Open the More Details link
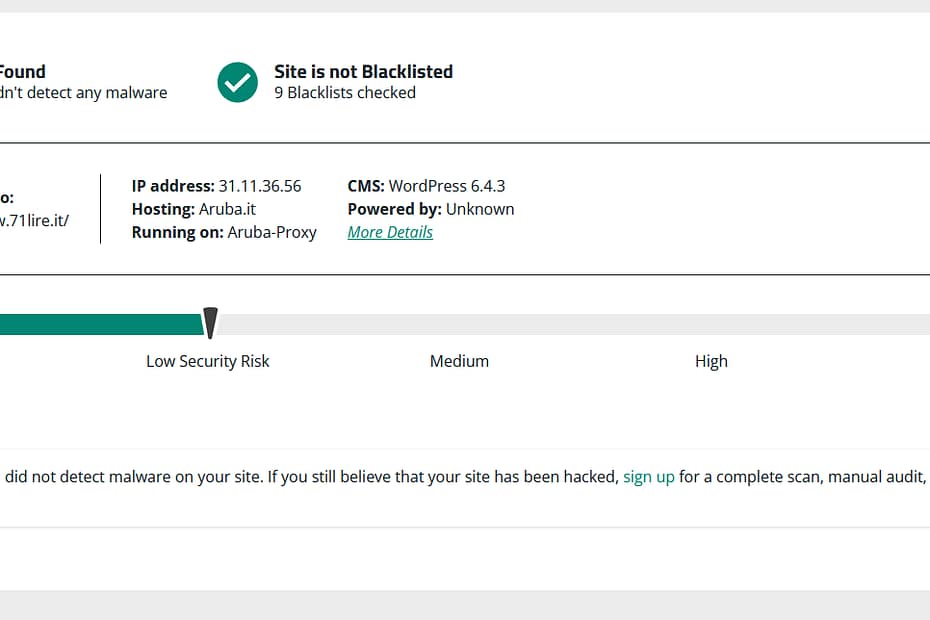 tap(390, 232)
